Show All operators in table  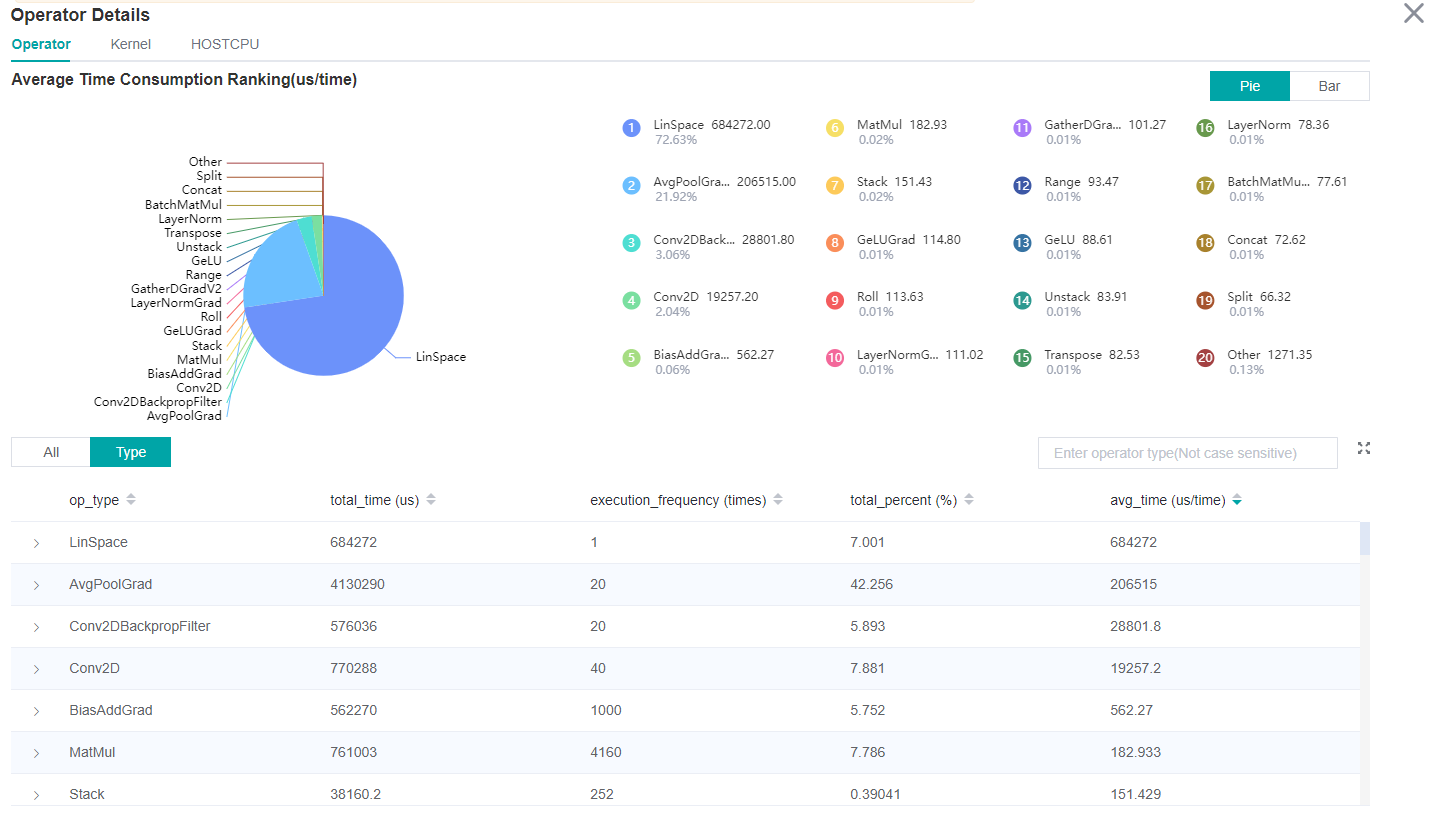(51, 452)
